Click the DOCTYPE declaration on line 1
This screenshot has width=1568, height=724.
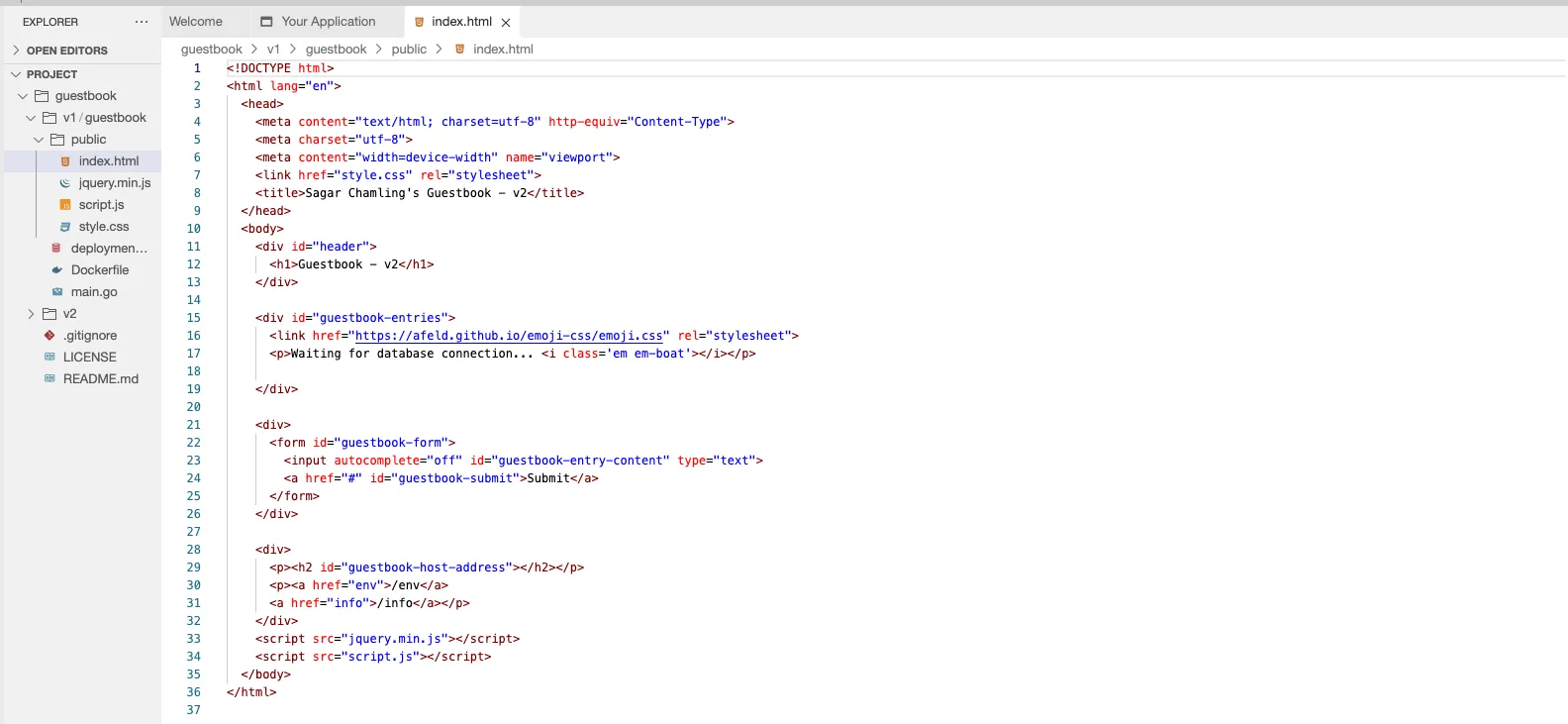[280, 68]
